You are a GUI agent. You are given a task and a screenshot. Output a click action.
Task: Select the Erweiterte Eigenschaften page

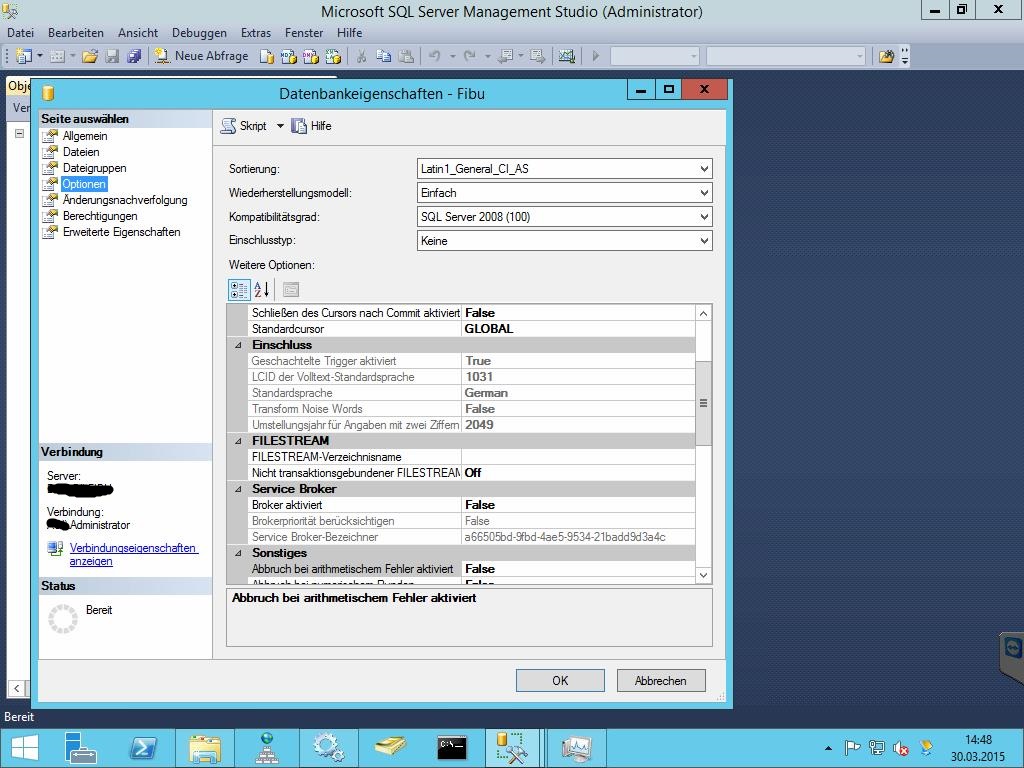pos(121,232)
